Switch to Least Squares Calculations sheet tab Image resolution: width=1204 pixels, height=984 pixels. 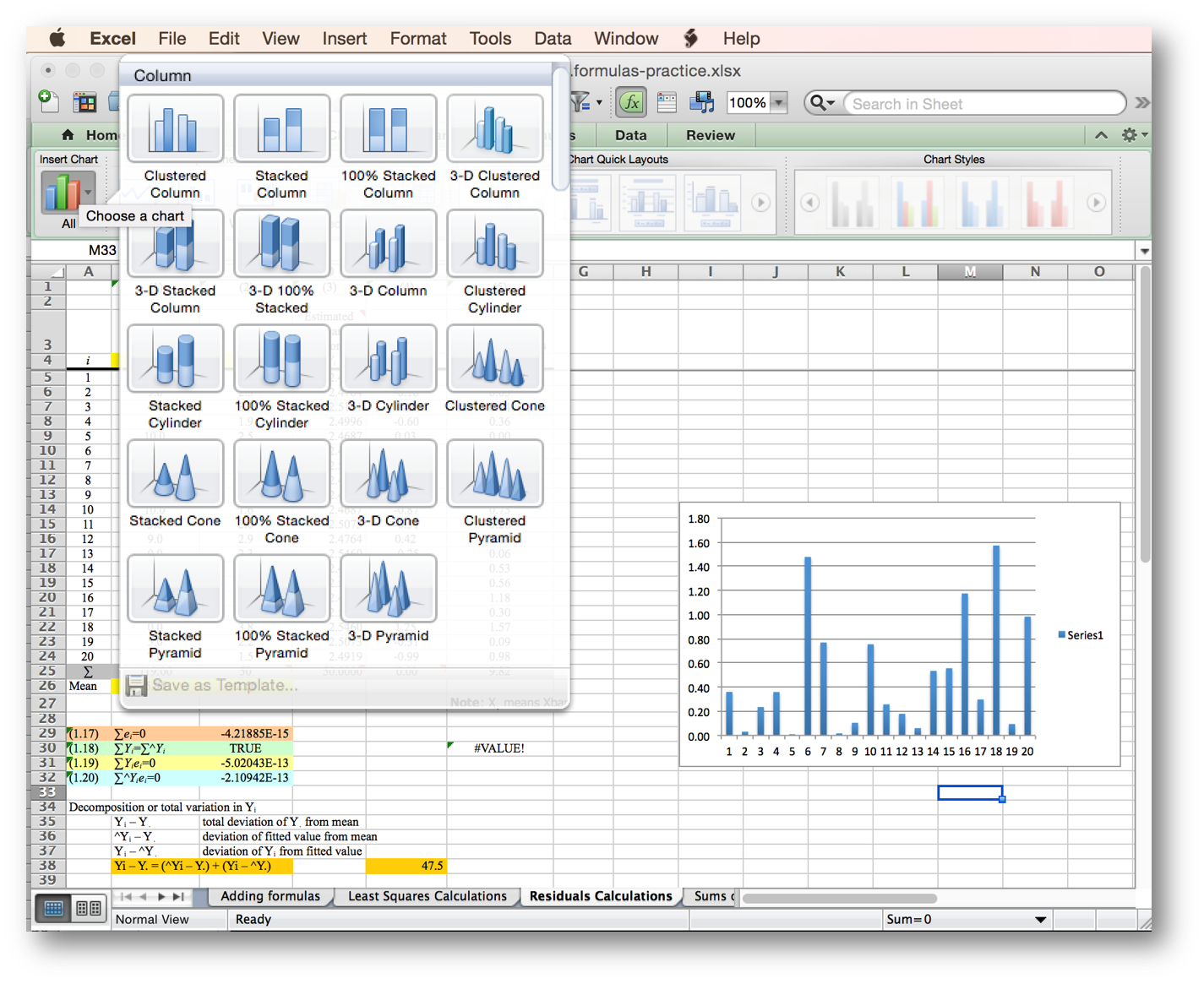(427, 896)
